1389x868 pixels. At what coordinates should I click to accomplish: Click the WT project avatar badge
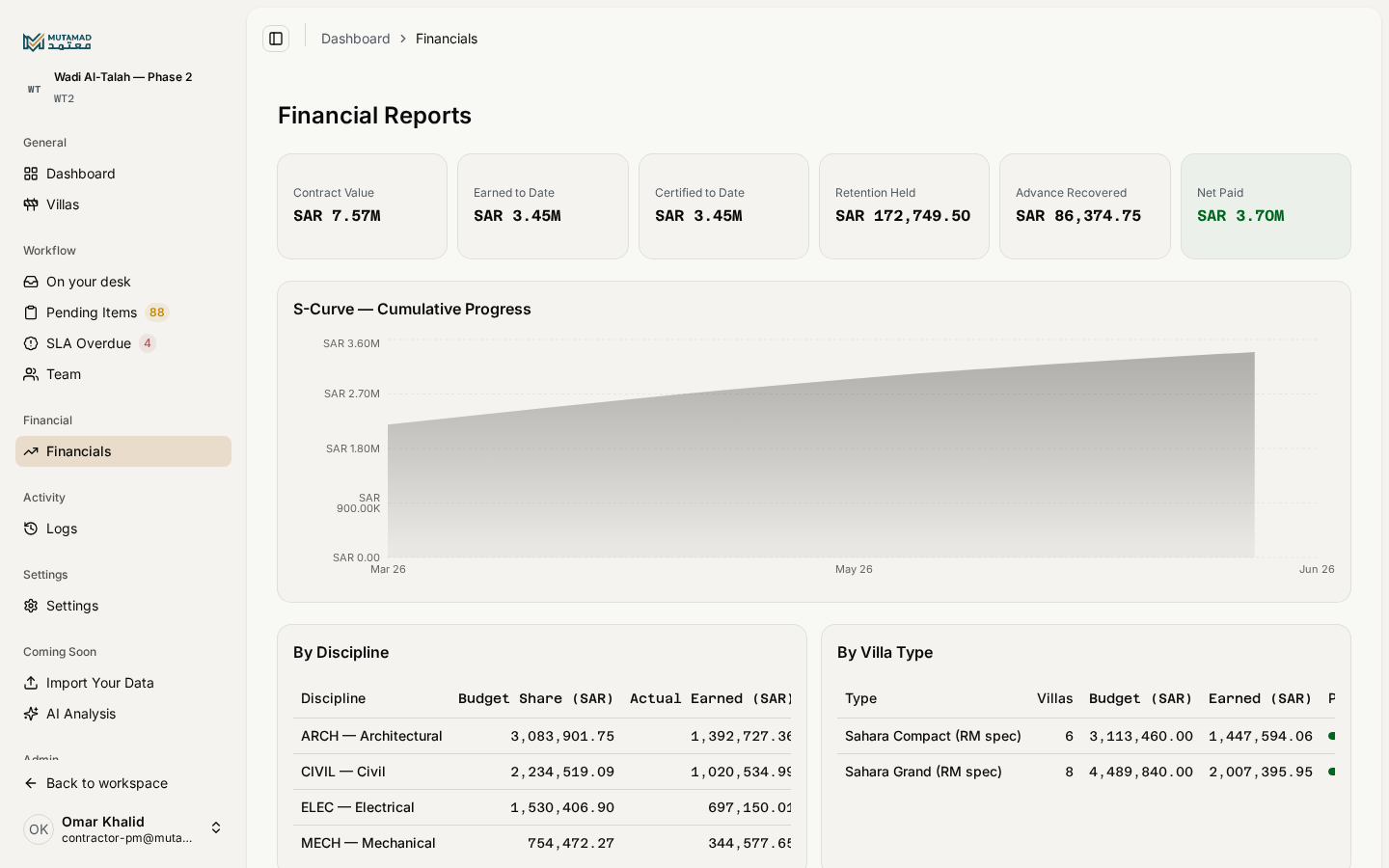(35, 89)
